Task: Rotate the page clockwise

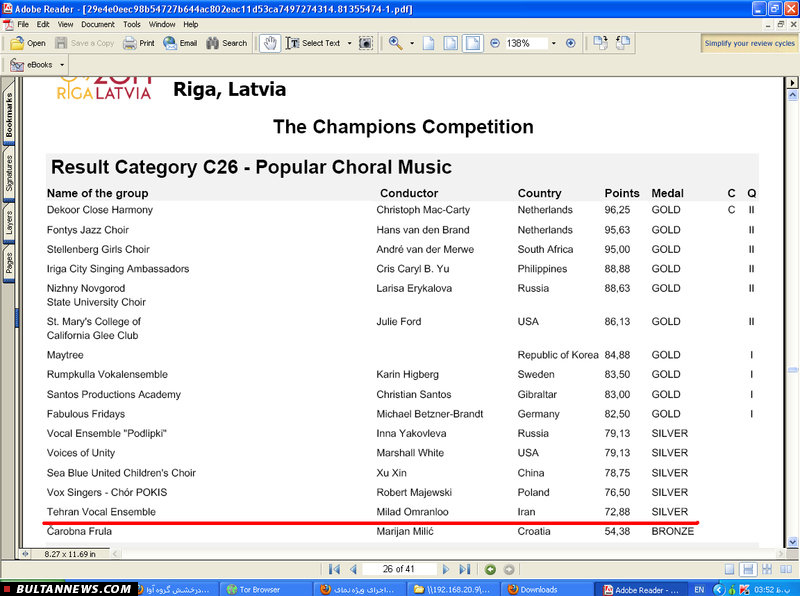Action: click(601, 43)
